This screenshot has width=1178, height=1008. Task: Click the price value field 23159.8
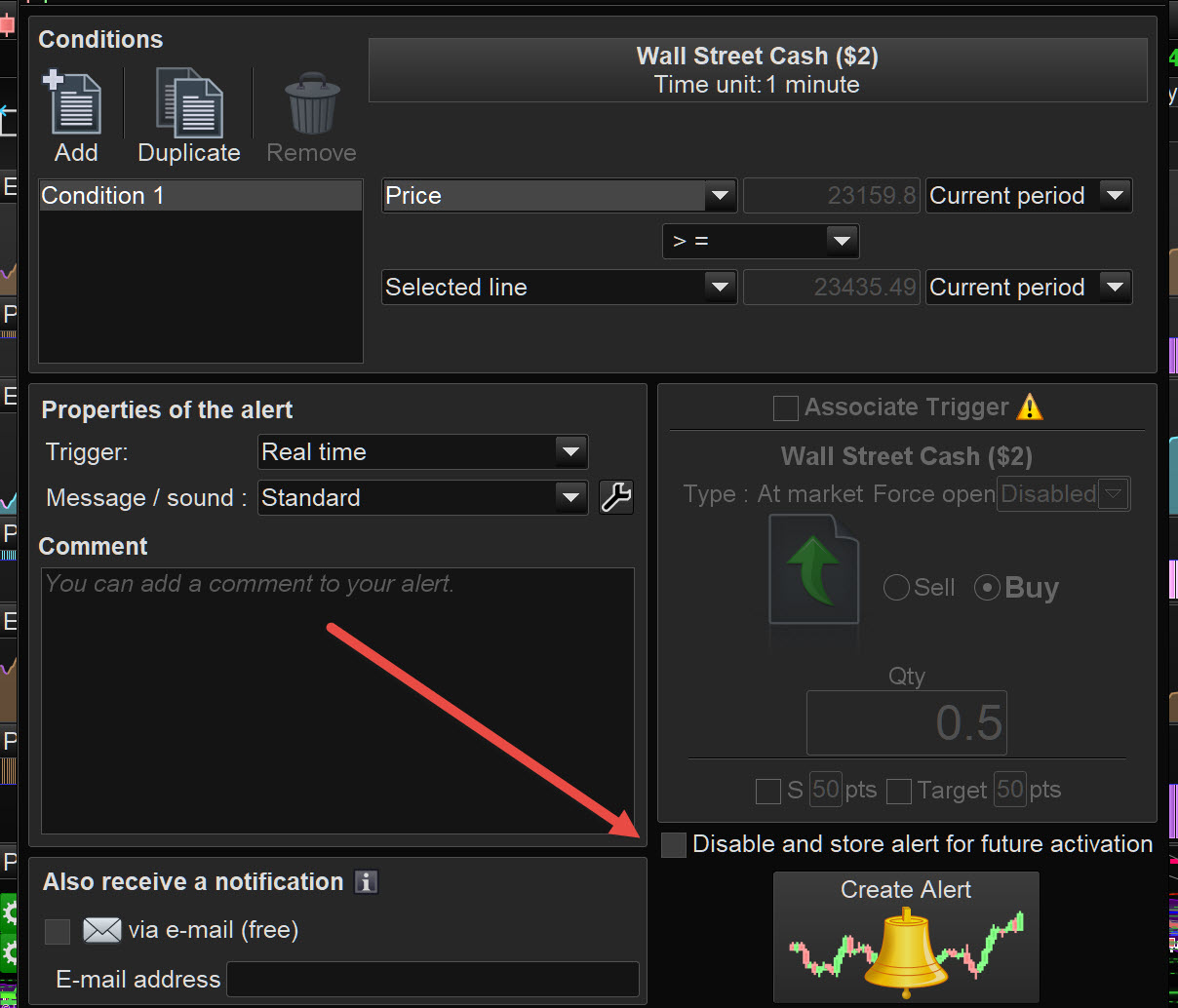(832, 196)
